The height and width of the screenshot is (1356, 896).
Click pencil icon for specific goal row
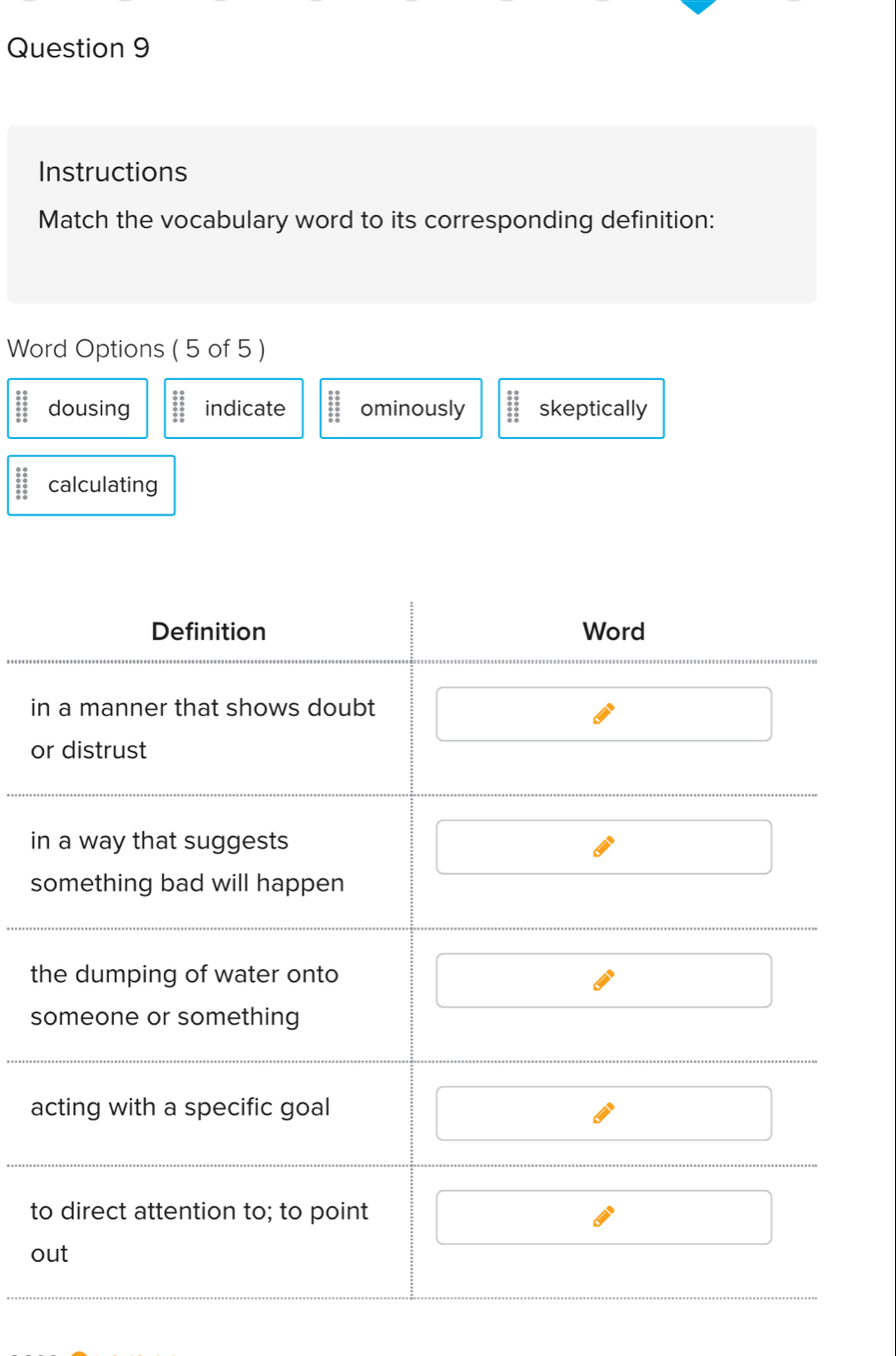[x=604, y=1112]
